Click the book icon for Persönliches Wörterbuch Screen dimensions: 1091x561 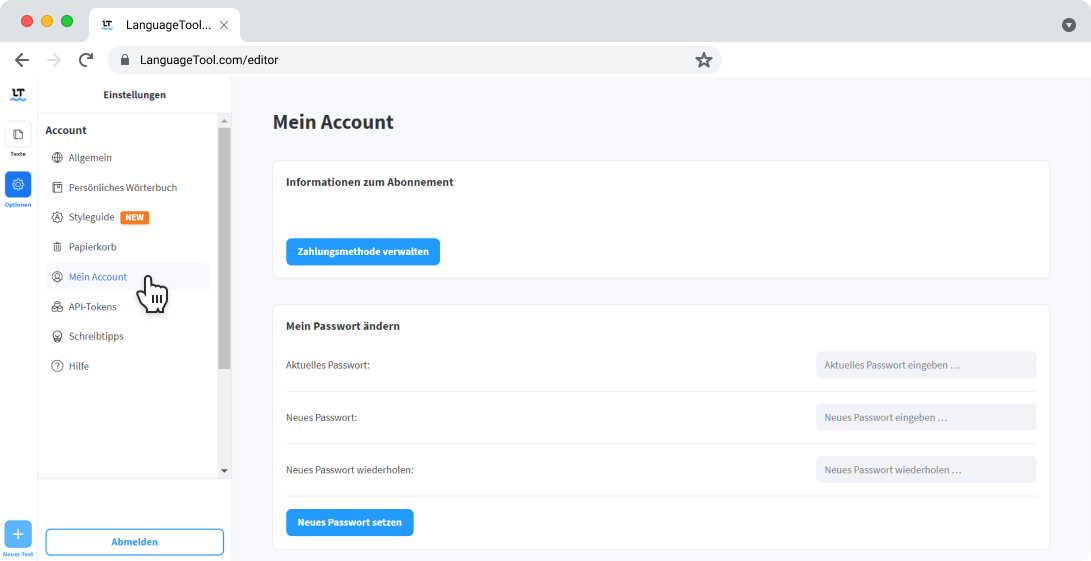(x=57, y=187)
